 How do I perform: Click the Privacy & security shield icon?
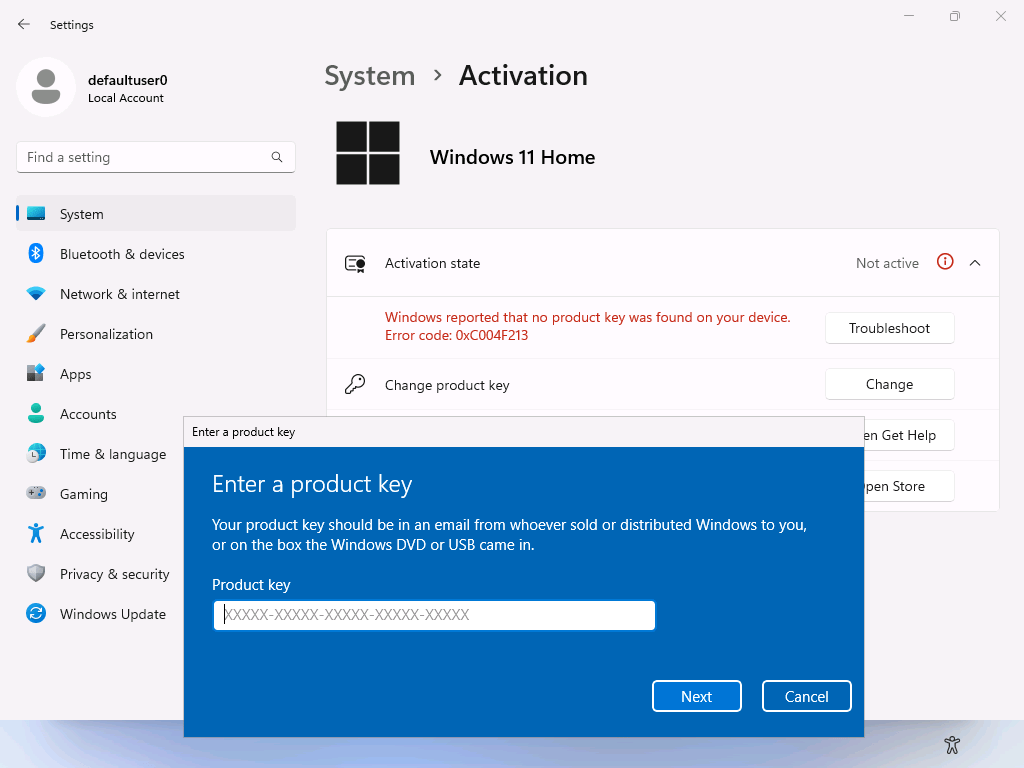[36, 574]
